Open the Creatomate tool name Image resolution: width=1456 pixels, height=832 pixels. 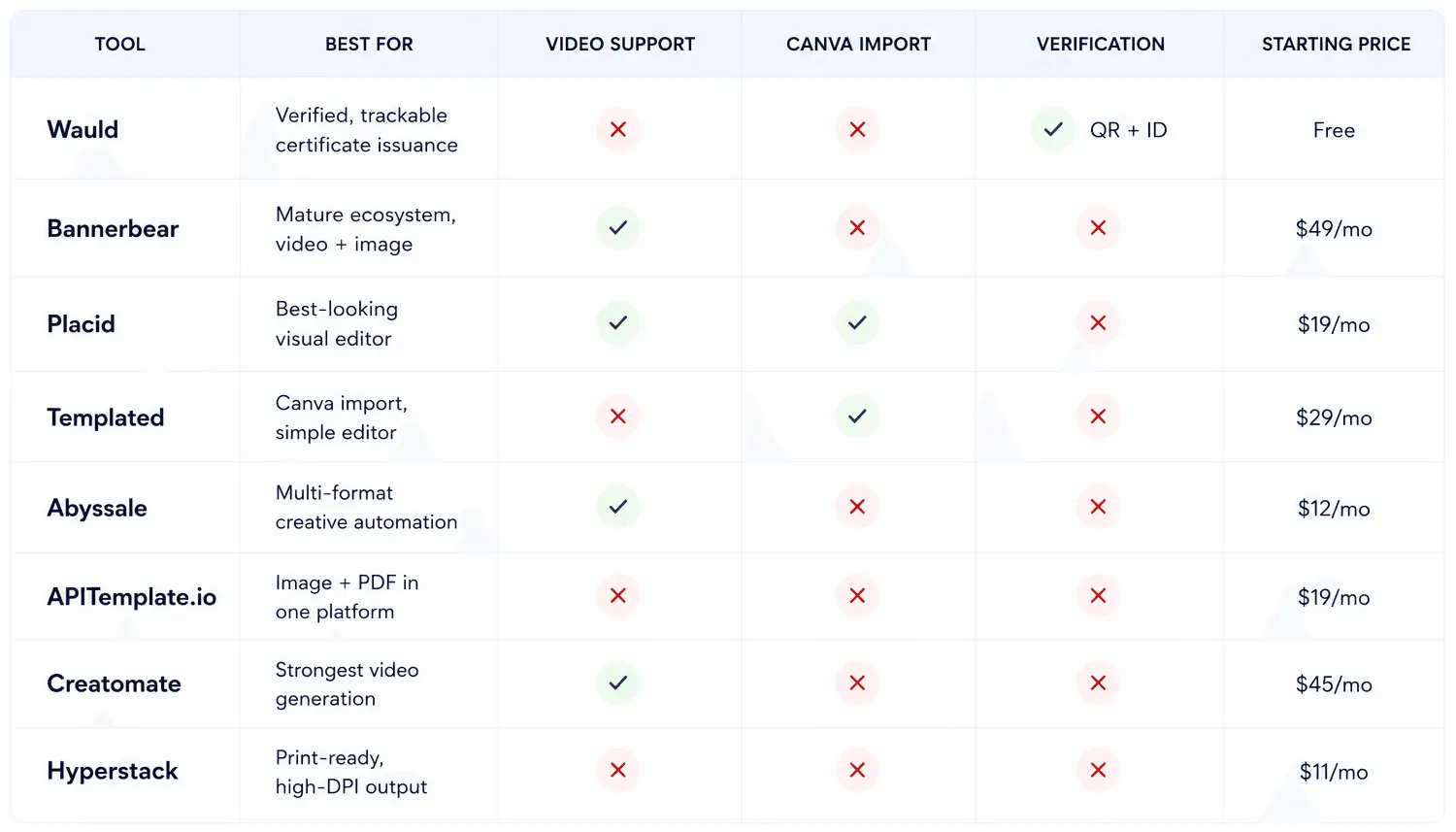point(114,683)
